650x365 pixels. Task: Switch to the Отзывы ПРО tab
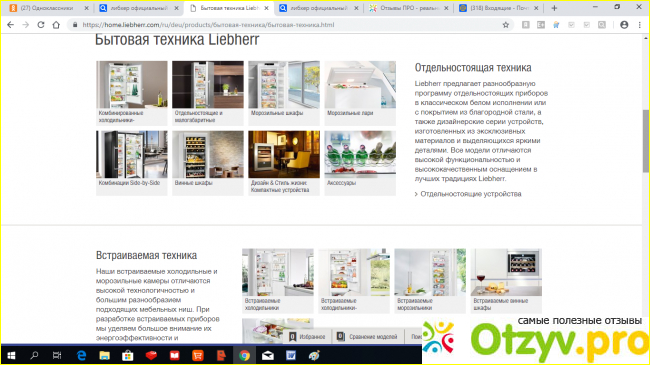[x=408, y=8]
